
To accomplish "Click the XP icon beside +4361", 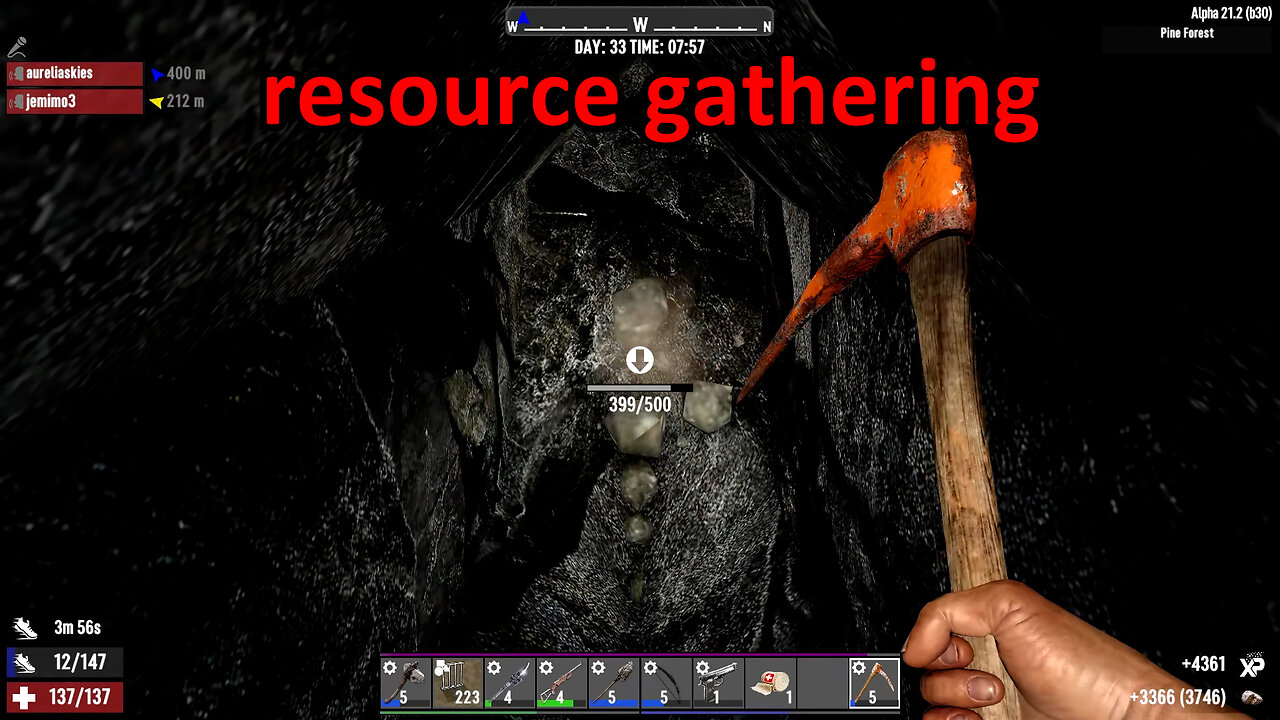I will (1251, 666).
